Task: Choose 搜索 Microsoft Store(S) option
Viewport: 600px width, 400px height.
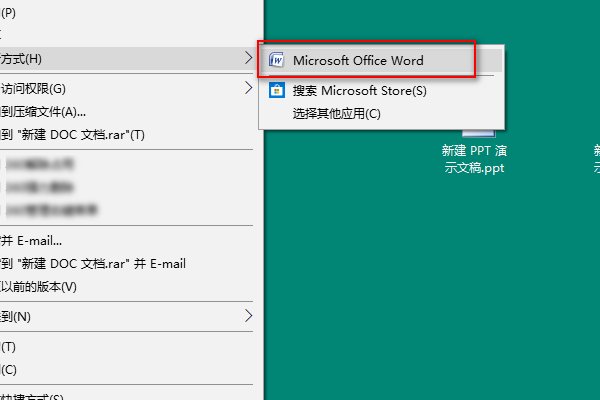Action: pyautogui.click(x=359, y=91)
